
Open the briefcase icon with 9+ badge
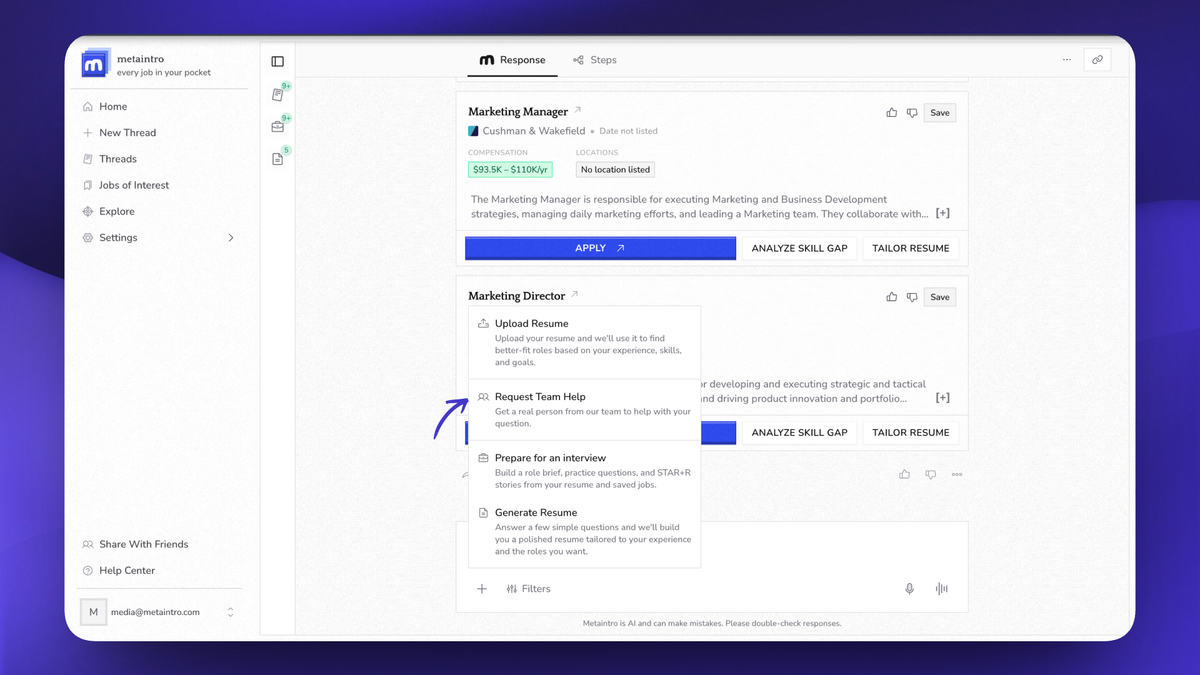click(278, 126)
